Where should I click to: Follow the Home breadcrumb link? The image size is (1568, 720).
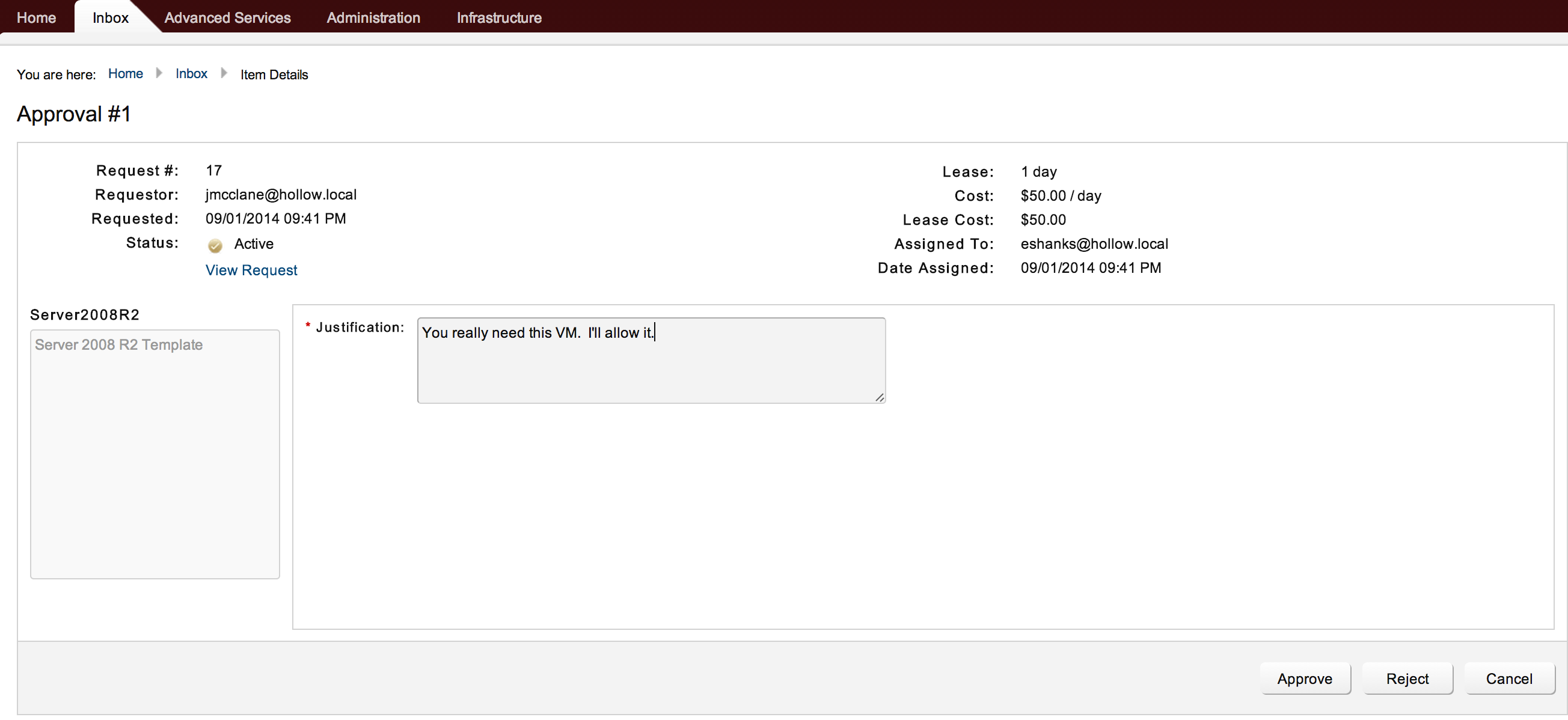point(126,74)
